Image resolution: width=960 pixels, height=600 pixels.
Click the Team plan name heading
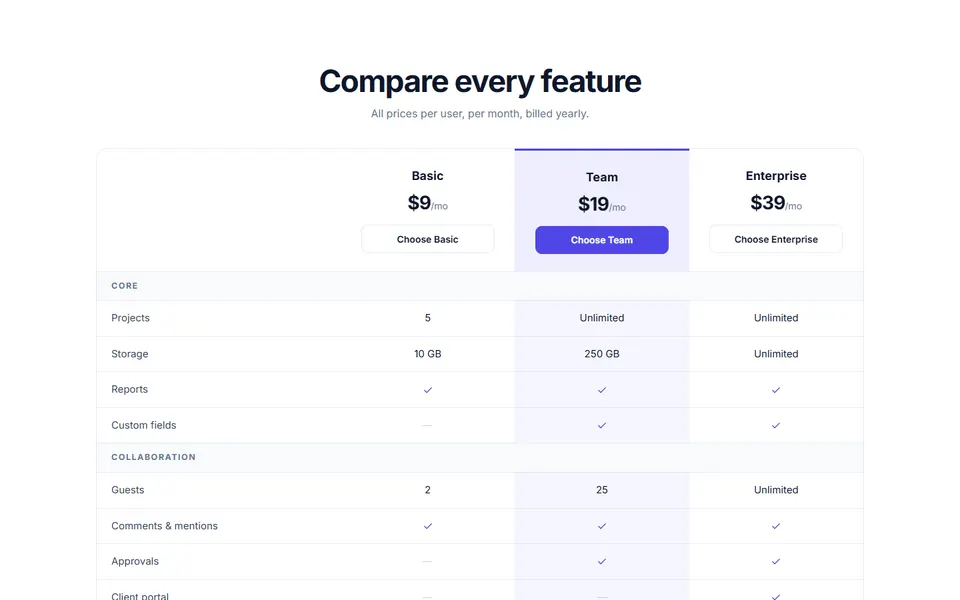602,177
